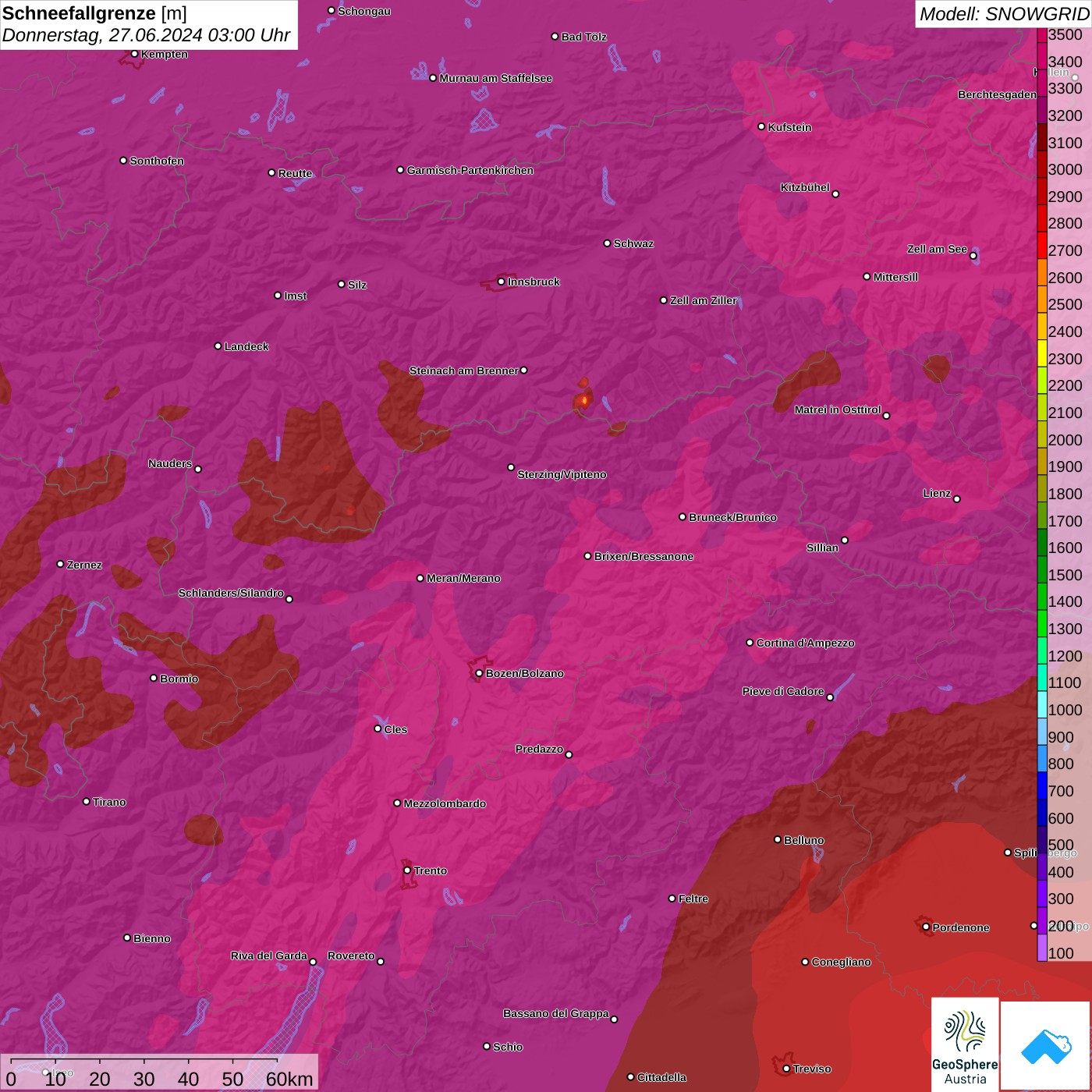Click the Steinach am Brenner label
The height and width of the screenshot is (1092, 1092).
tap(463, 370)
